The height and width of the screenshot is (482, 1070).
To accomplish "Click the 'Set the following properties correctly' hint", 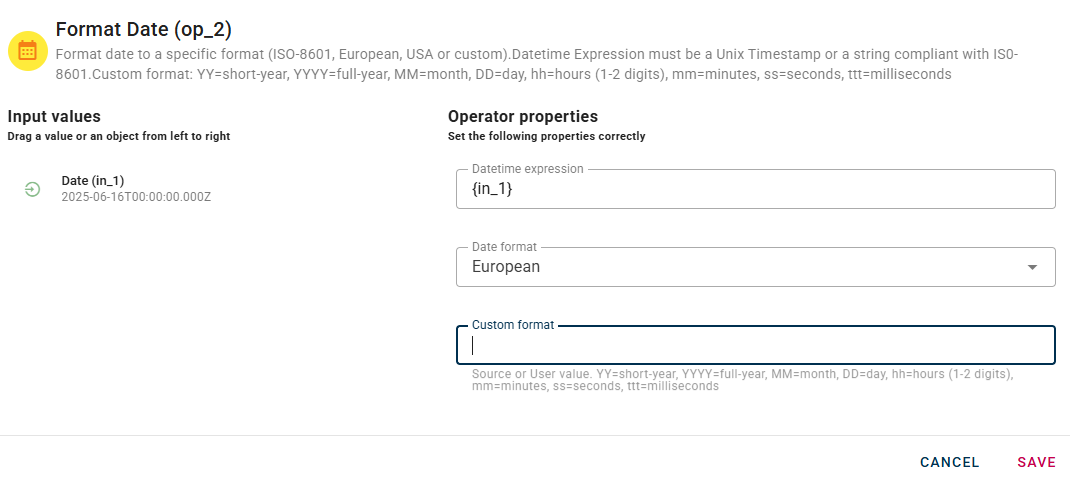I will (x=546, y=136).
